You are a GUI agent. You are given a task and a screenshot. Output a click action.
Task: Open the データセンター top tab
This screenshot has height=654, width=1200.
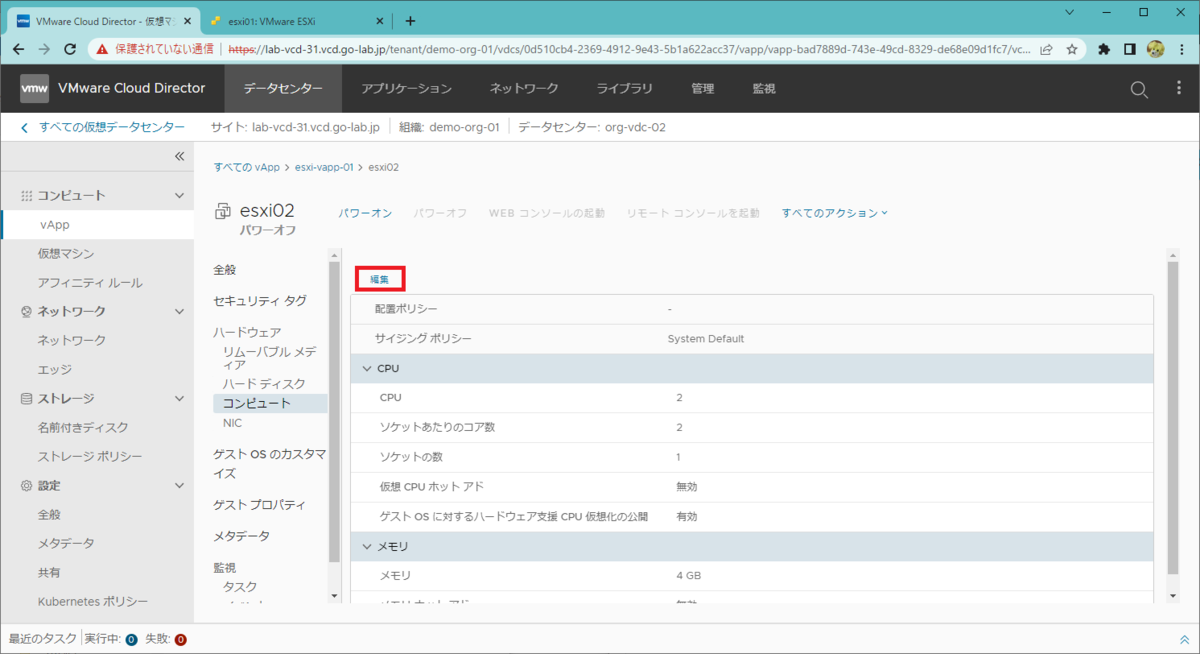[283, 89]
